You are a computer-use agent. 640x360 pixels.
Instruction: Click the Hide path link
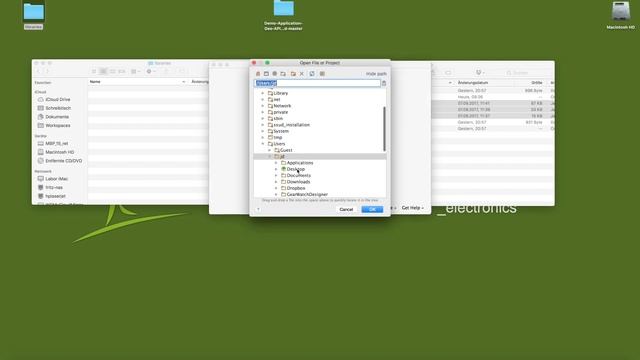376,74
